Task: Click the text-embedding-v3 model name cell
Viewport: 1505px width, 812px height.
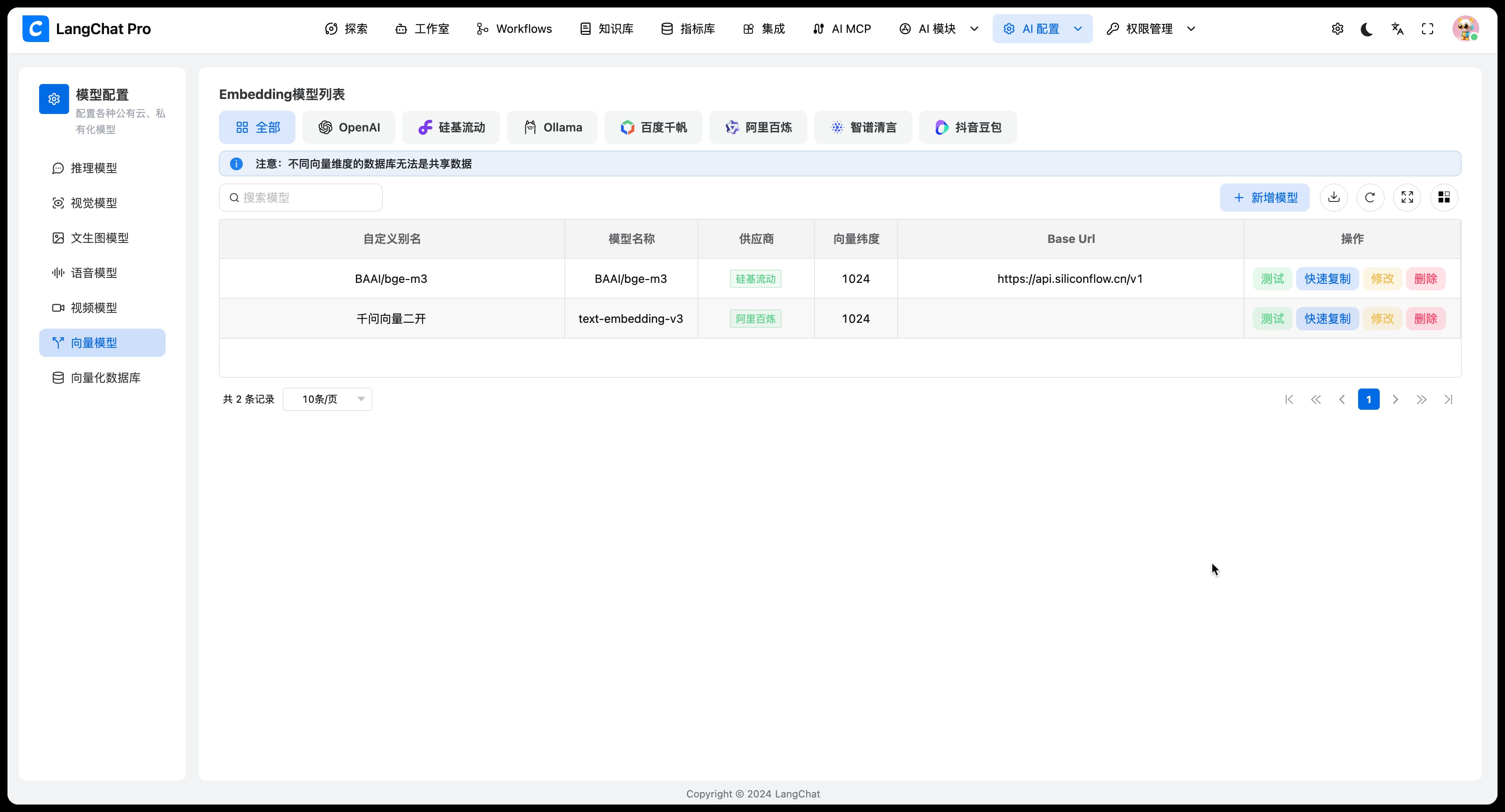Action: tap(631, 319)
